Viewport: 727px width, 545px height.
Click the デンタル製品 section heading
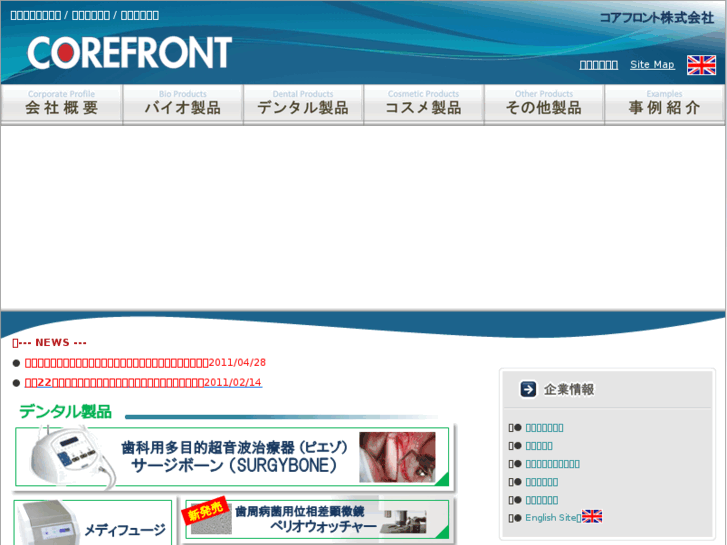tap(65, 412)
